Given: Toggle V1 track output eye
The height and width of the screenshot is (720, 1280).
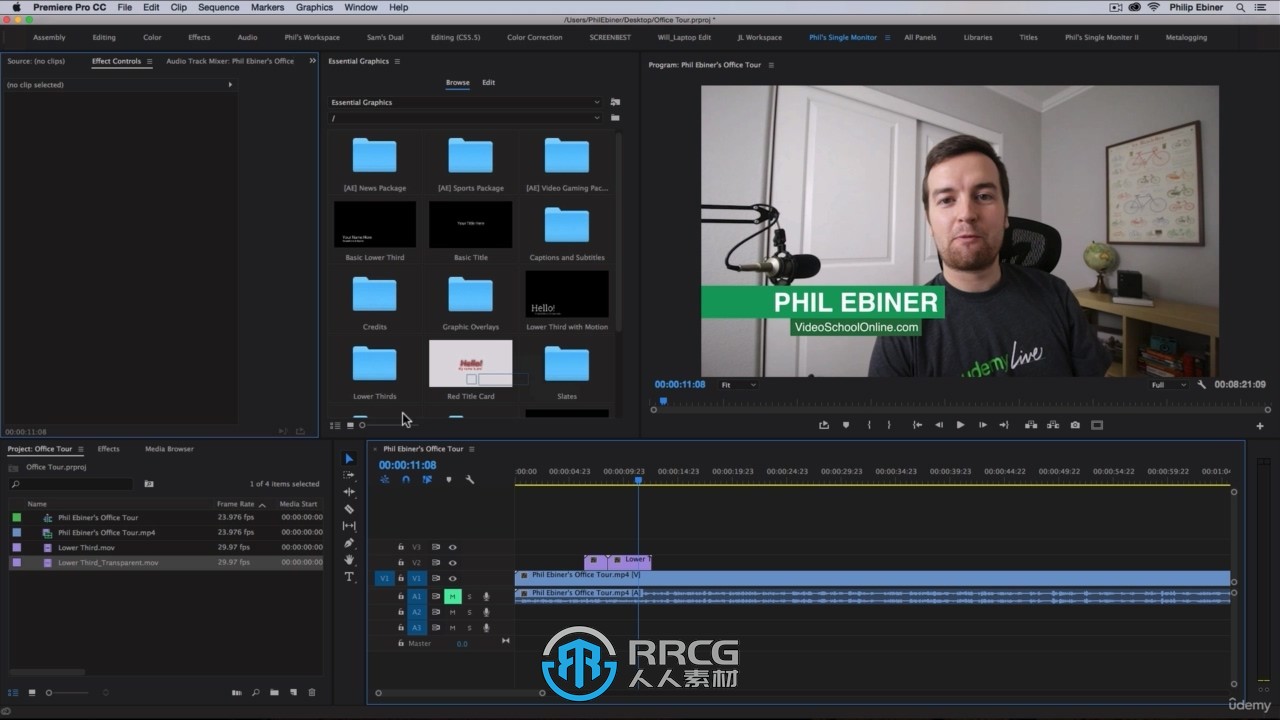Looking at the screenshot, I should click(452, 578).
